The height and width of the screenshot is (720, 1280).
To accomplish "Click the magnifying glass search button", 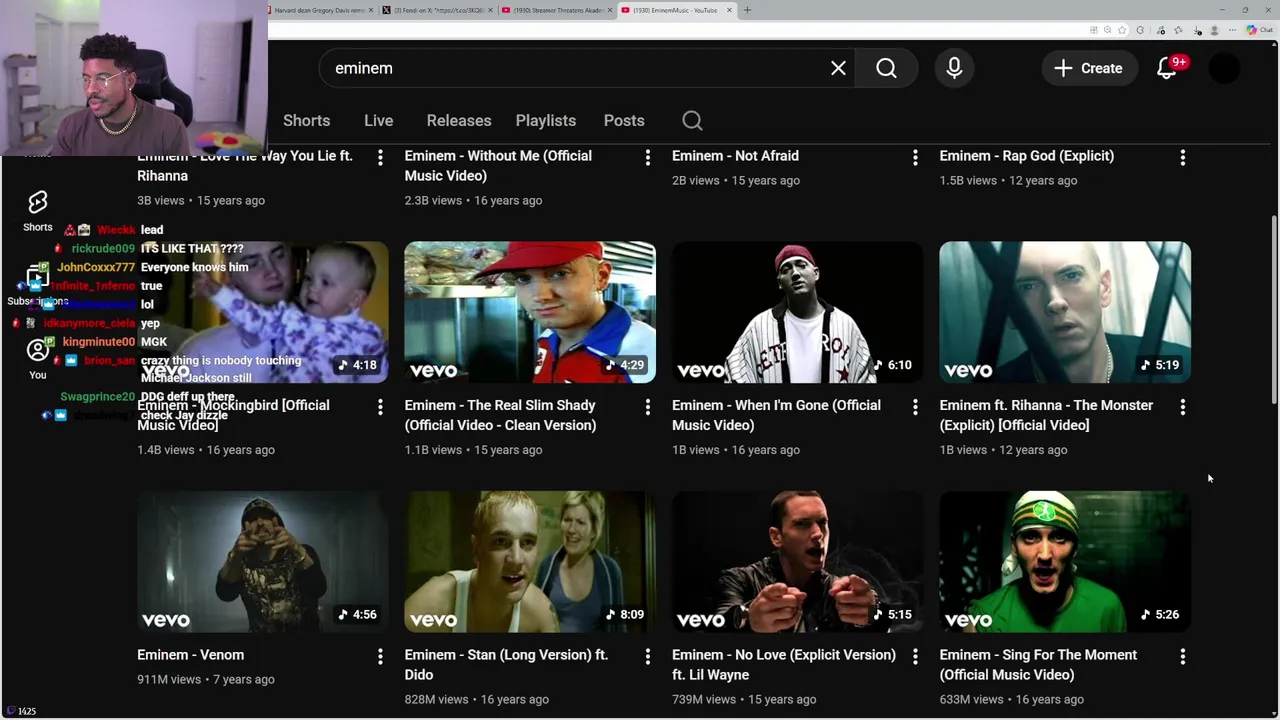I will pyautogui.click(x=887, y=68).
